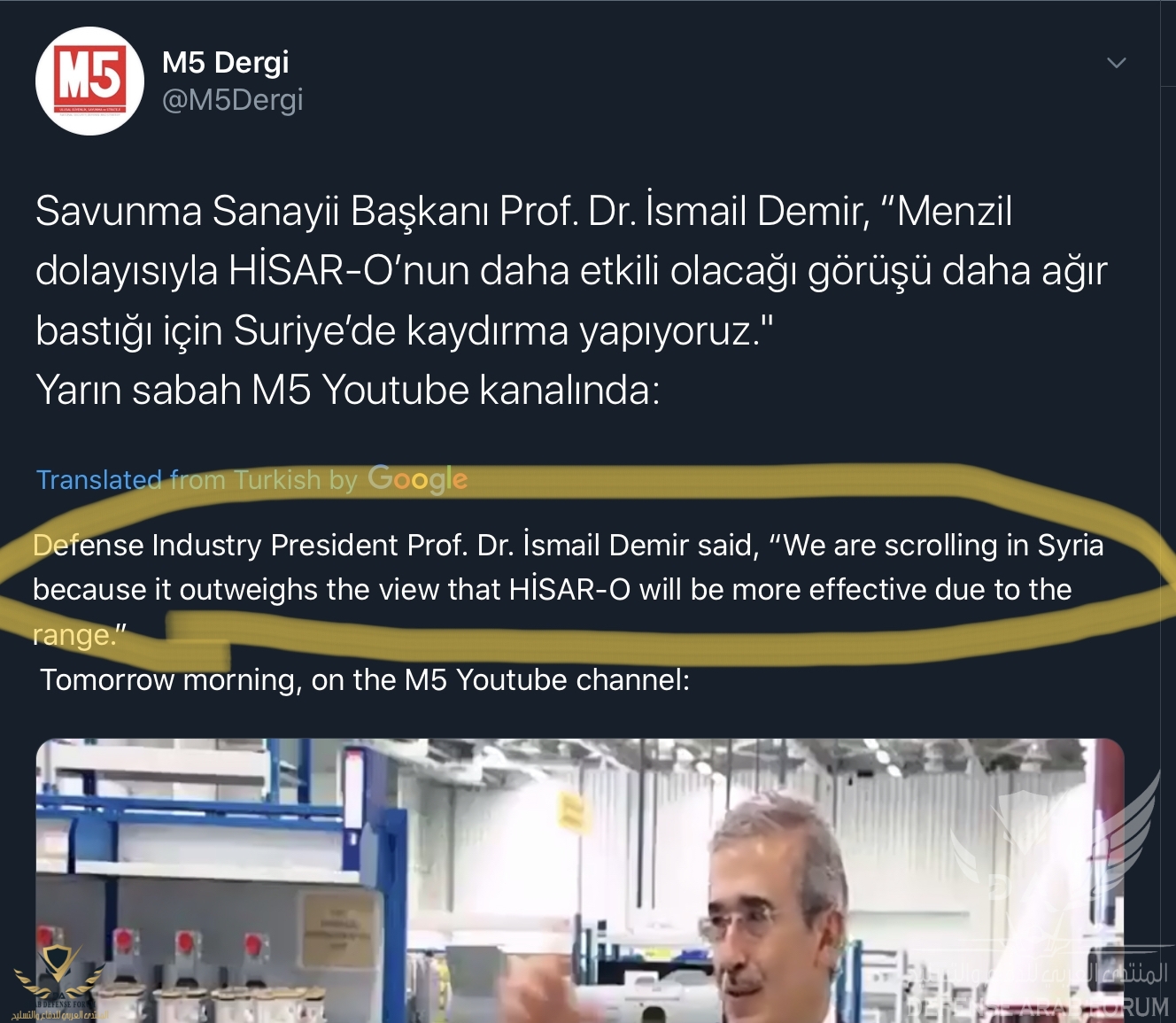Open the M5 Dergi display name
The image size is (1176, 1023).
tap(225, 62)
